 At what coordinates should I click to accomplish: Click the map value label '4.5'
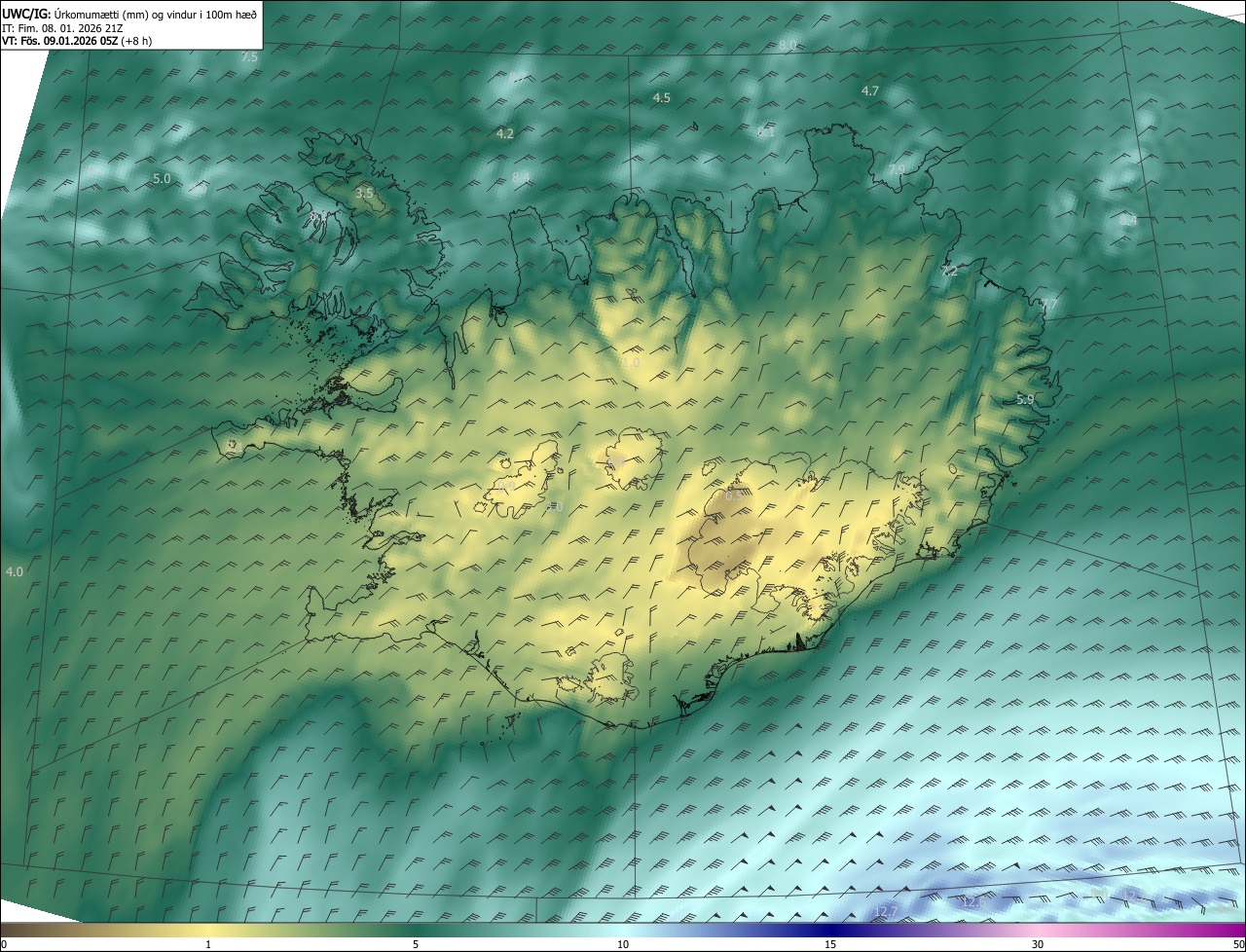(662, 97)
